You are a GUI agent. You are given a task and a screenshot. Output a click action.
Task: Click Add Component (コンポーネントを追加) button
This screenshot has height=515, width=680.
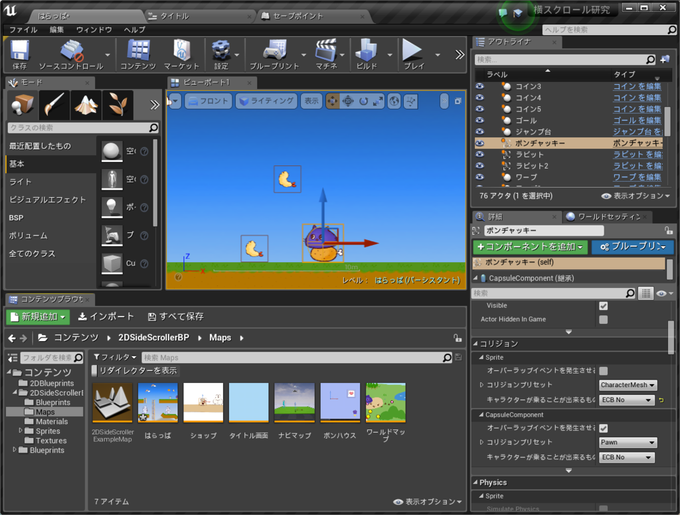coord(530,247)
